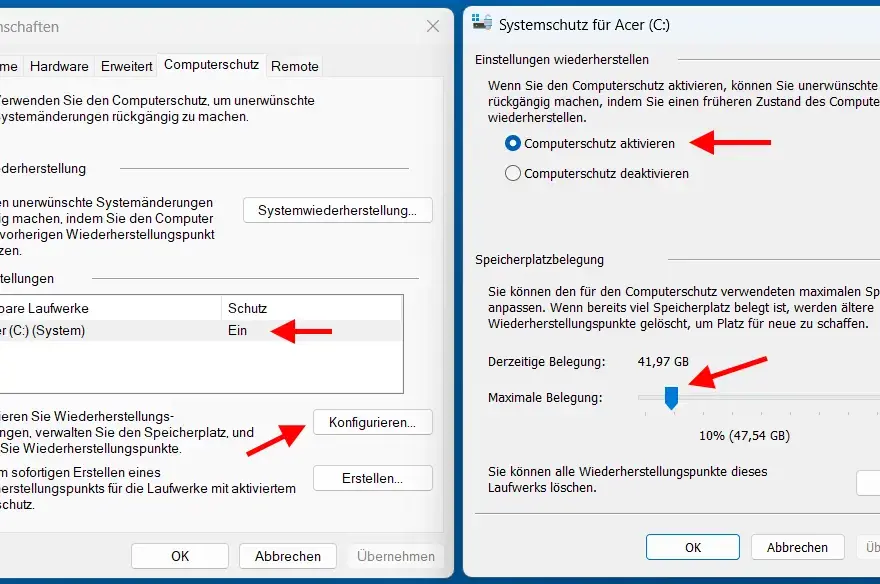
Task: Select the Computerschutz tab
Action: [x=211, y=65]
